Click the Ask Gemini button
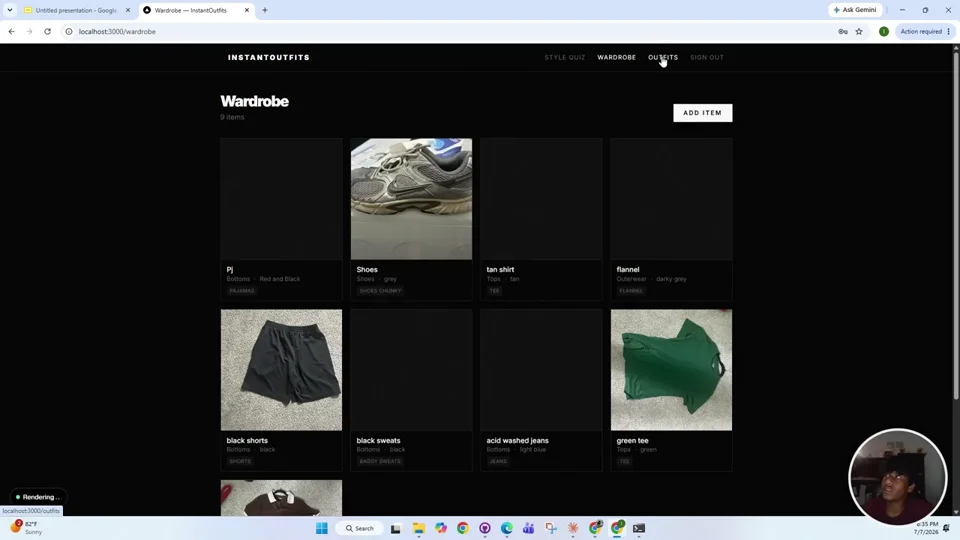960x540 pixels. (x=855, y=10)
